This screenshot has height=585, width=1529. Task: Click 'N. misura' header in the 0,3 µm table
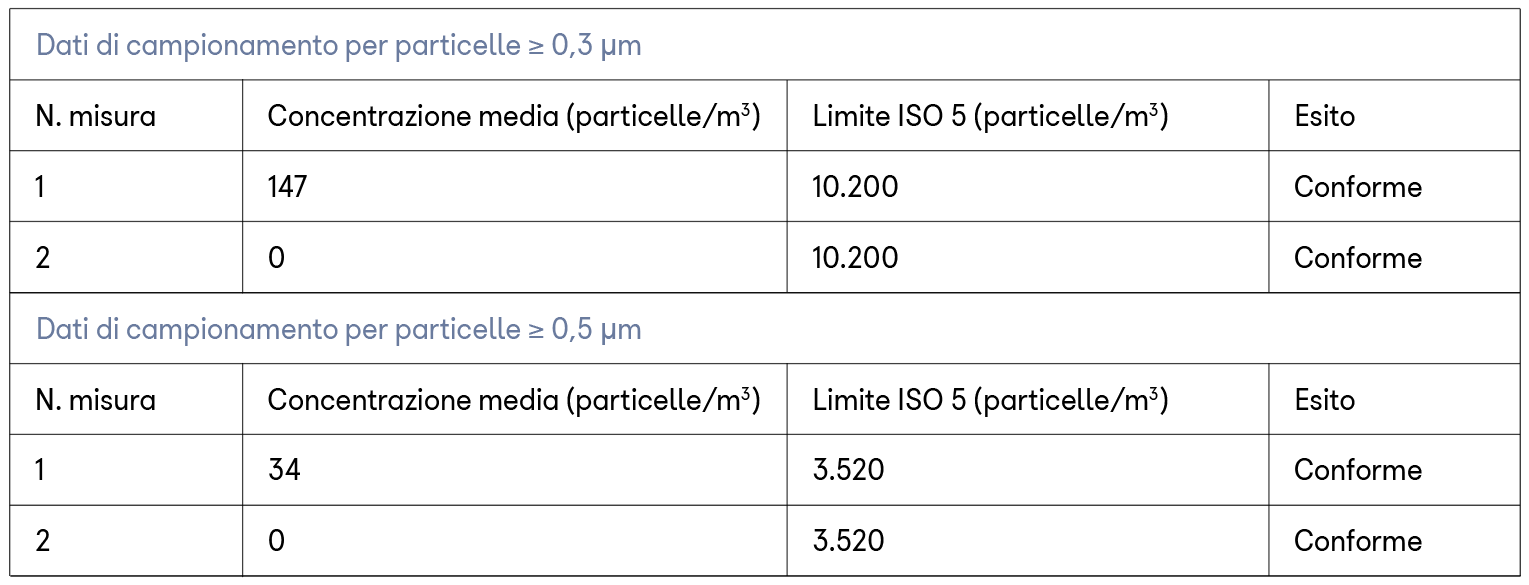click(96, 116)
